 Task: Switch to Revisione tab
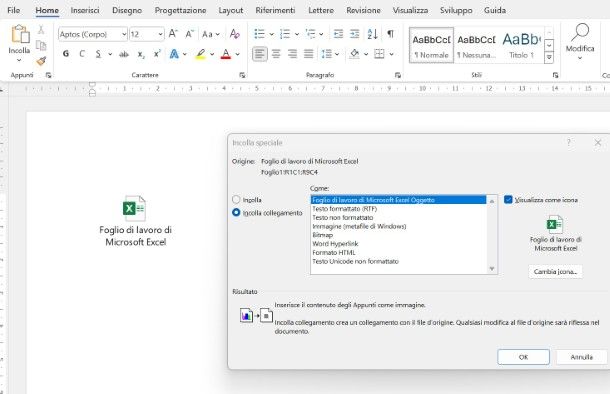(x=363, y=10)
